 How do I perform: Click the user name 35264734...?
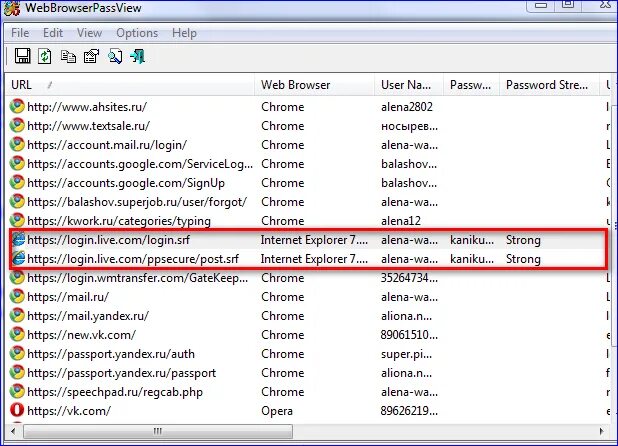tap(409, 277)
